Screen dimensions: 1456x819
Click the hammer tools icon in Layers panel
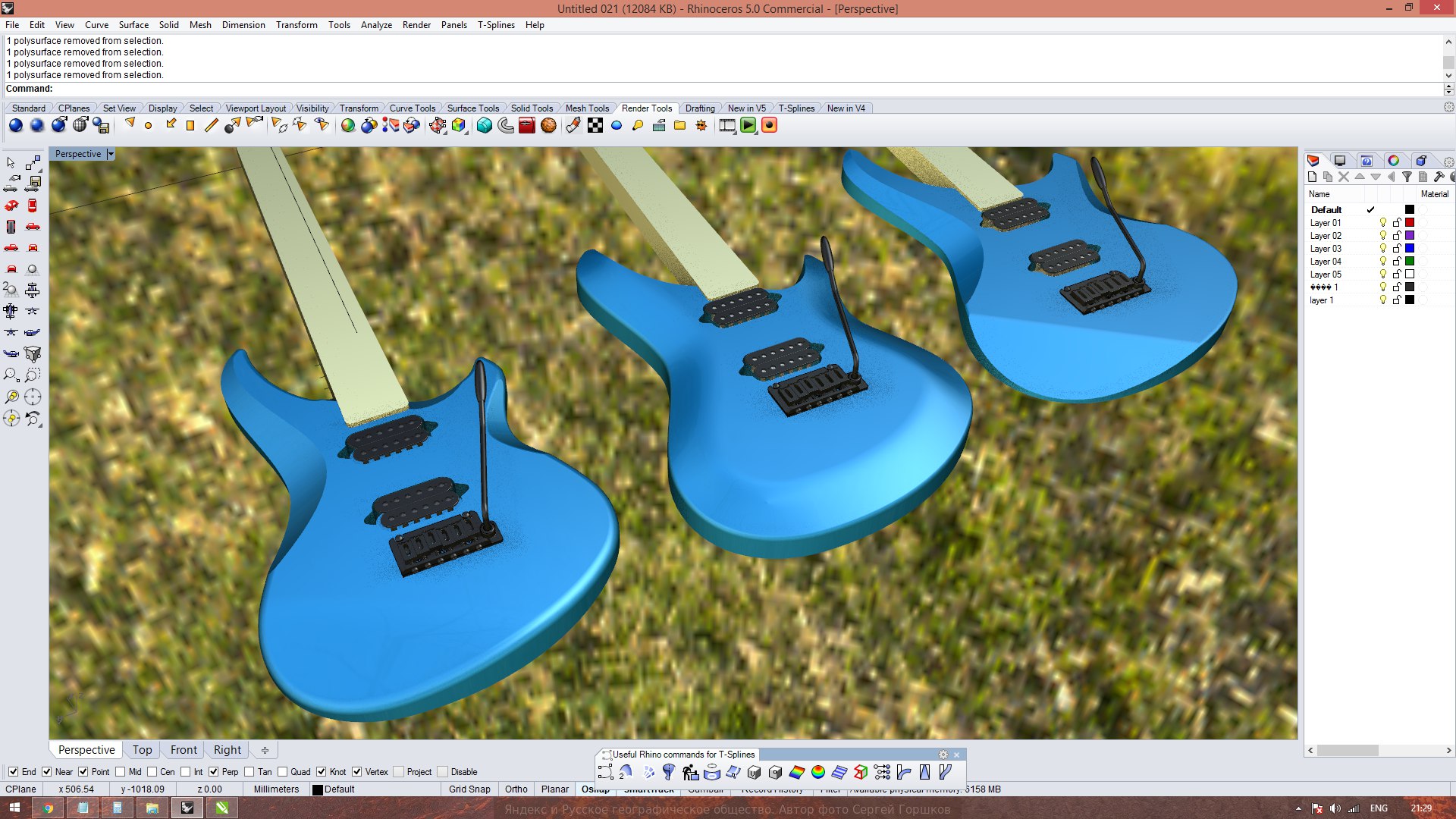coord(1439,177)
